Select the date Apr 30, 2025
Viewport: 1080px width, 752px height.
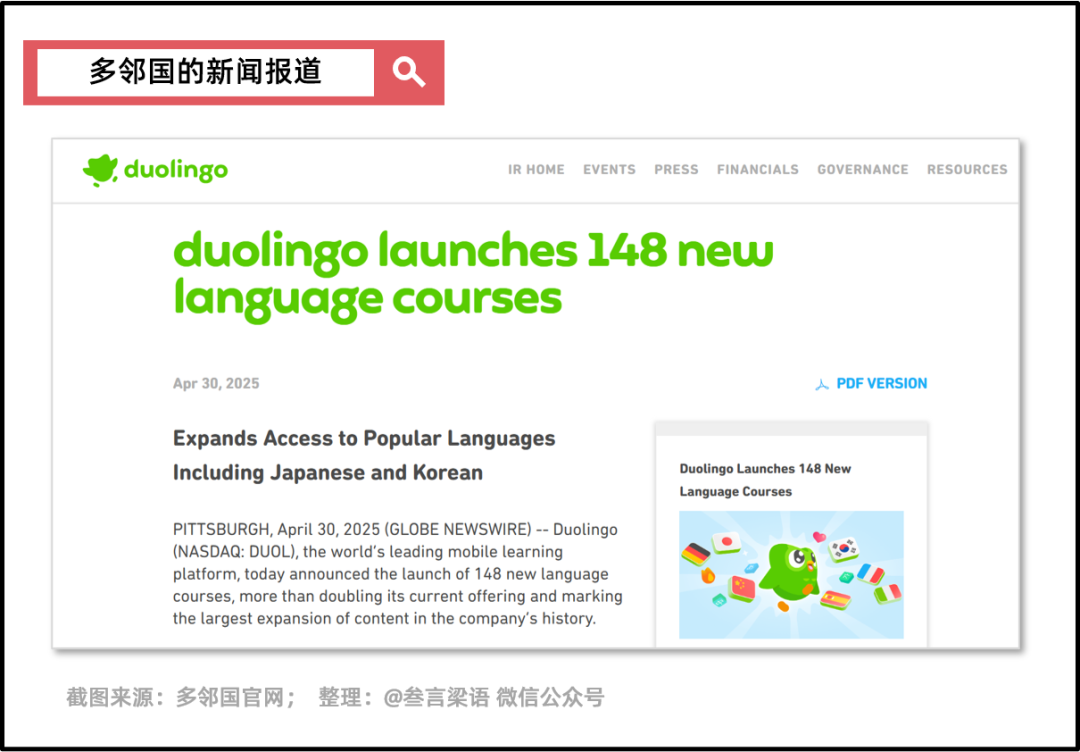coord(216,384)
